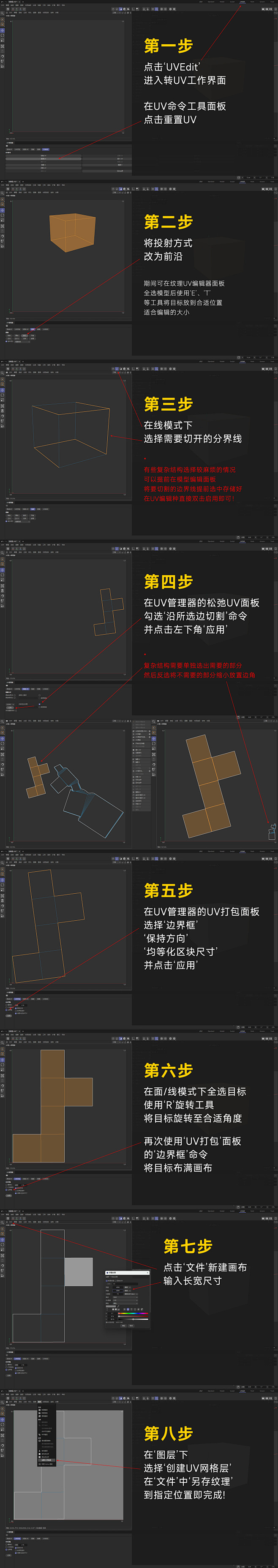Click the Apply button in step four's Relax UV panel
This screenshot has height=1568, width=278.
pos(10,707)
